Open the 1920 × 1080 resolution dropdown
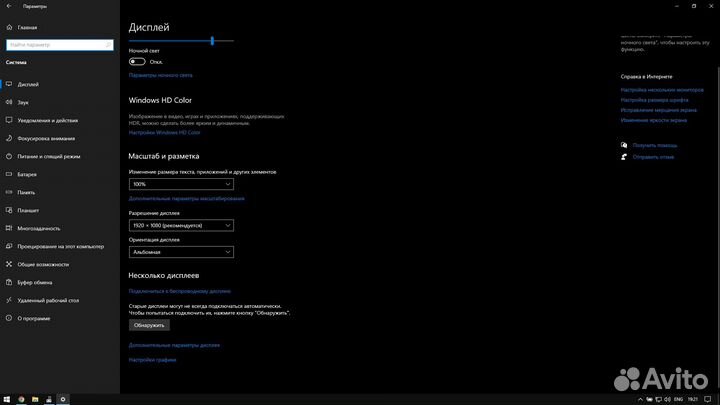Image resolution: width=720 pixels, height=405 pixels. [x=181, y=225]
